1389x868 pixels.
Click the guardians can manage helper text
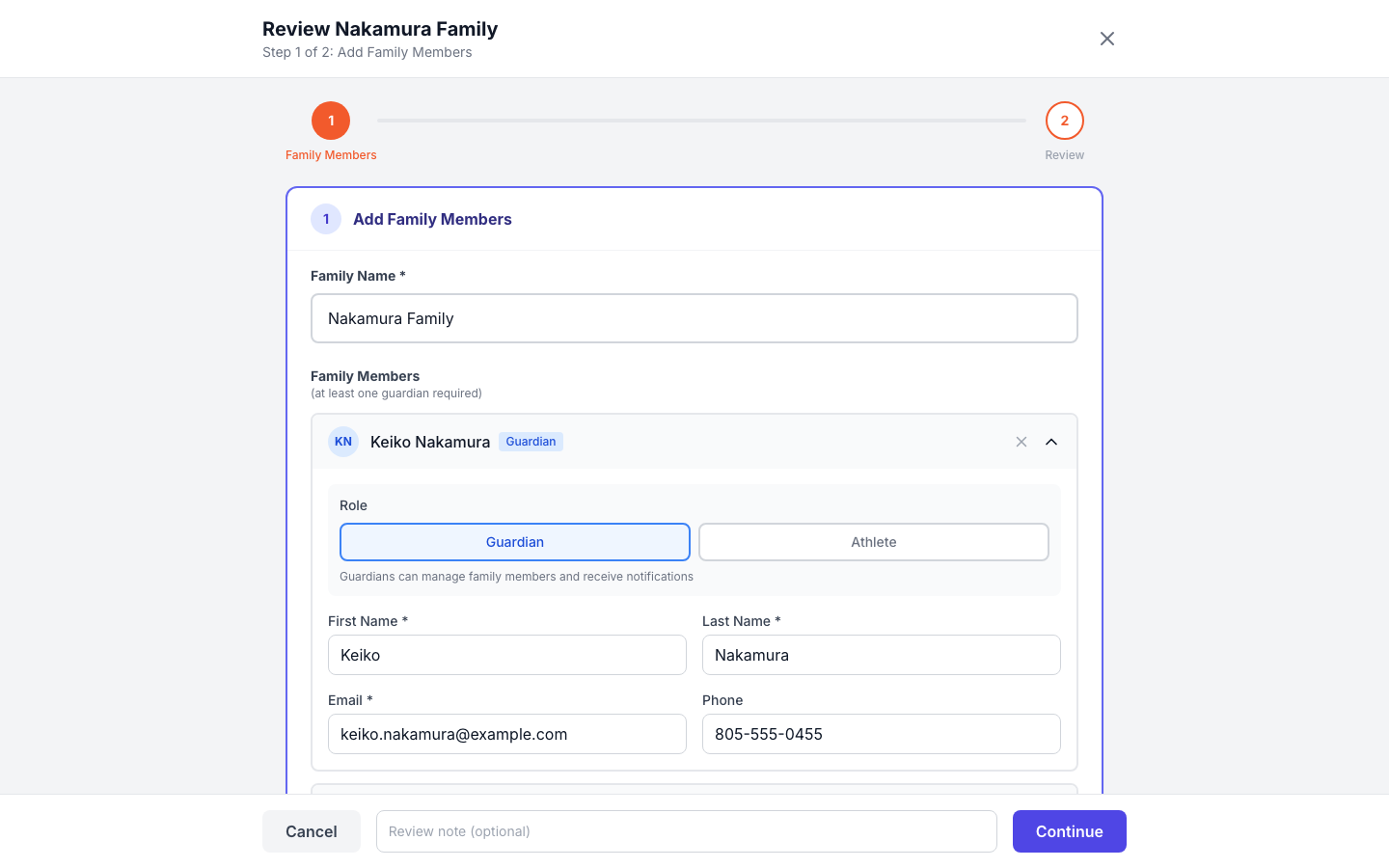click(x=516, y=577)
